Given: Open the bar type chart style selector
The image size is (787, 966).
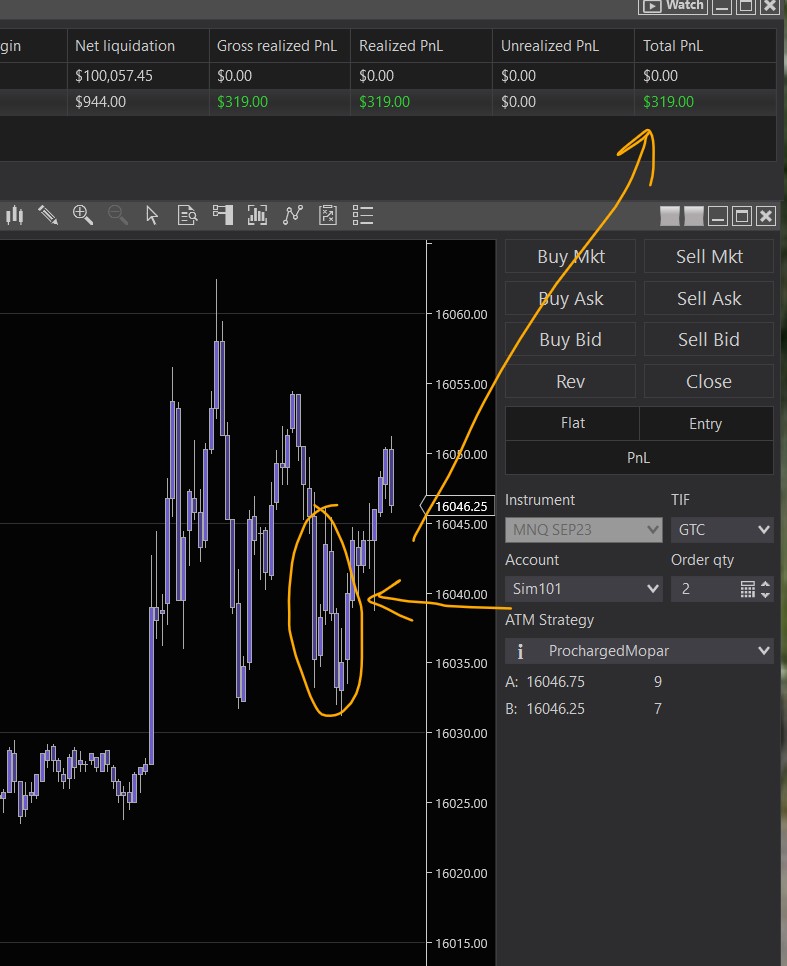Looking at the screenshot, I should click(x=14, y=216).
